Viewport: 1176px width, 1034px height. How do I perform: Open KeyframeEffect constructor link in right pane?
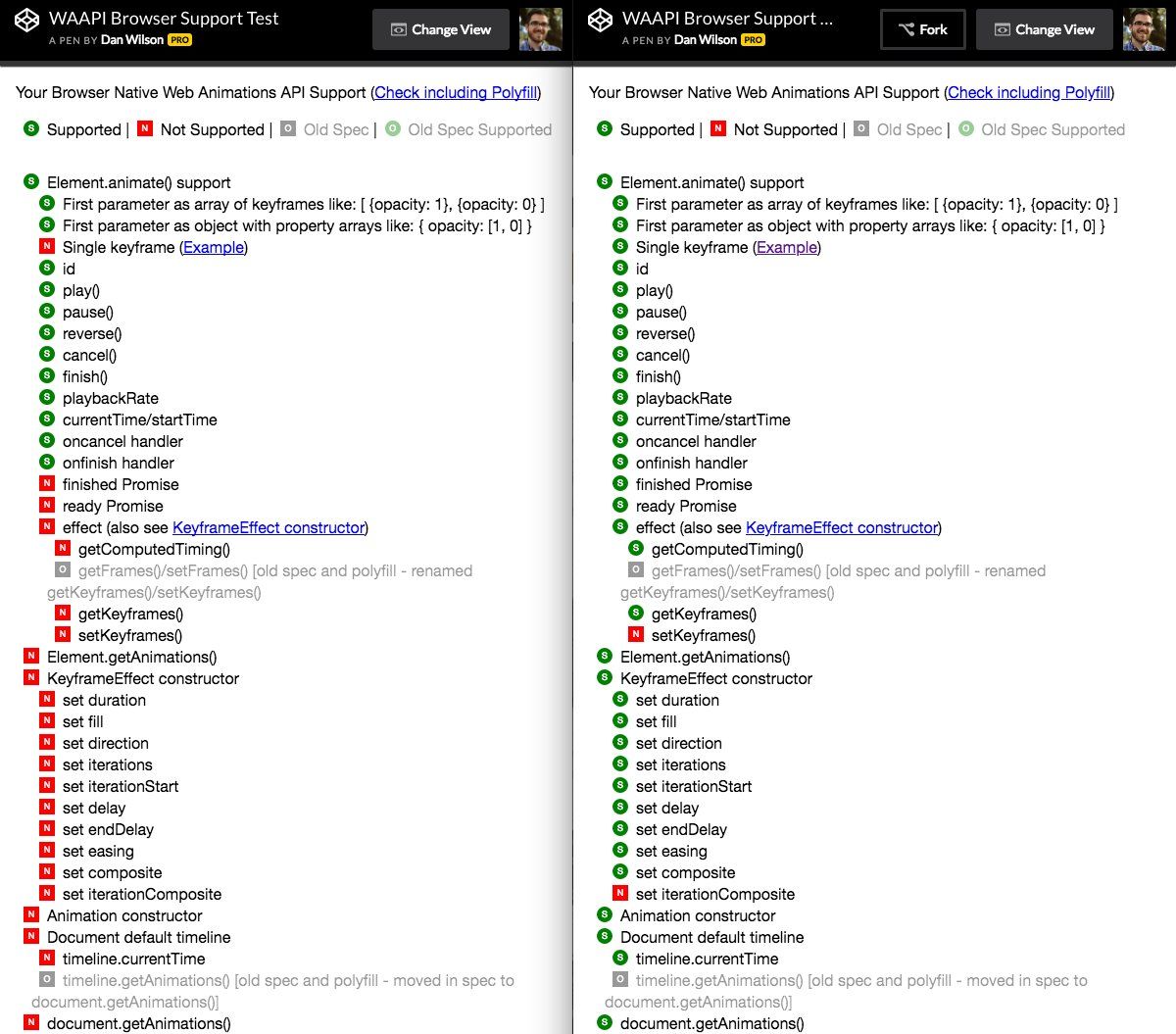(842, 527)
